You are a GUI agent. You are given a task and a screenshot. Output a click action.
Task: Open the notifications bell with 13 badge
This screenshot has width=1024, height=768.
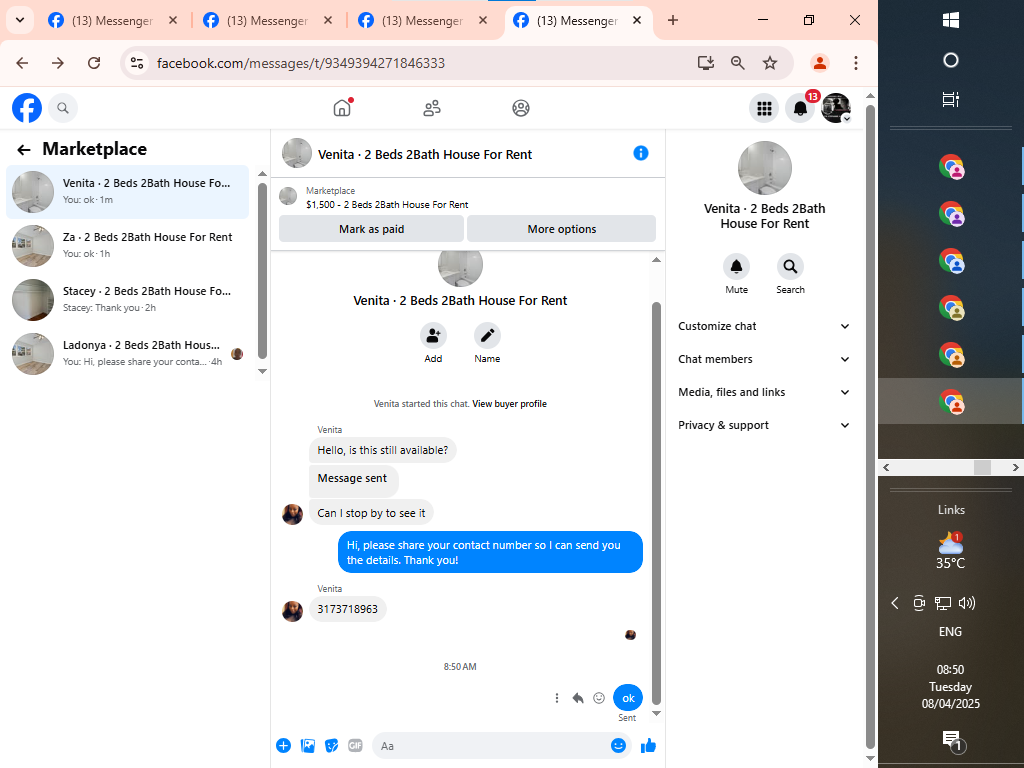800,108
